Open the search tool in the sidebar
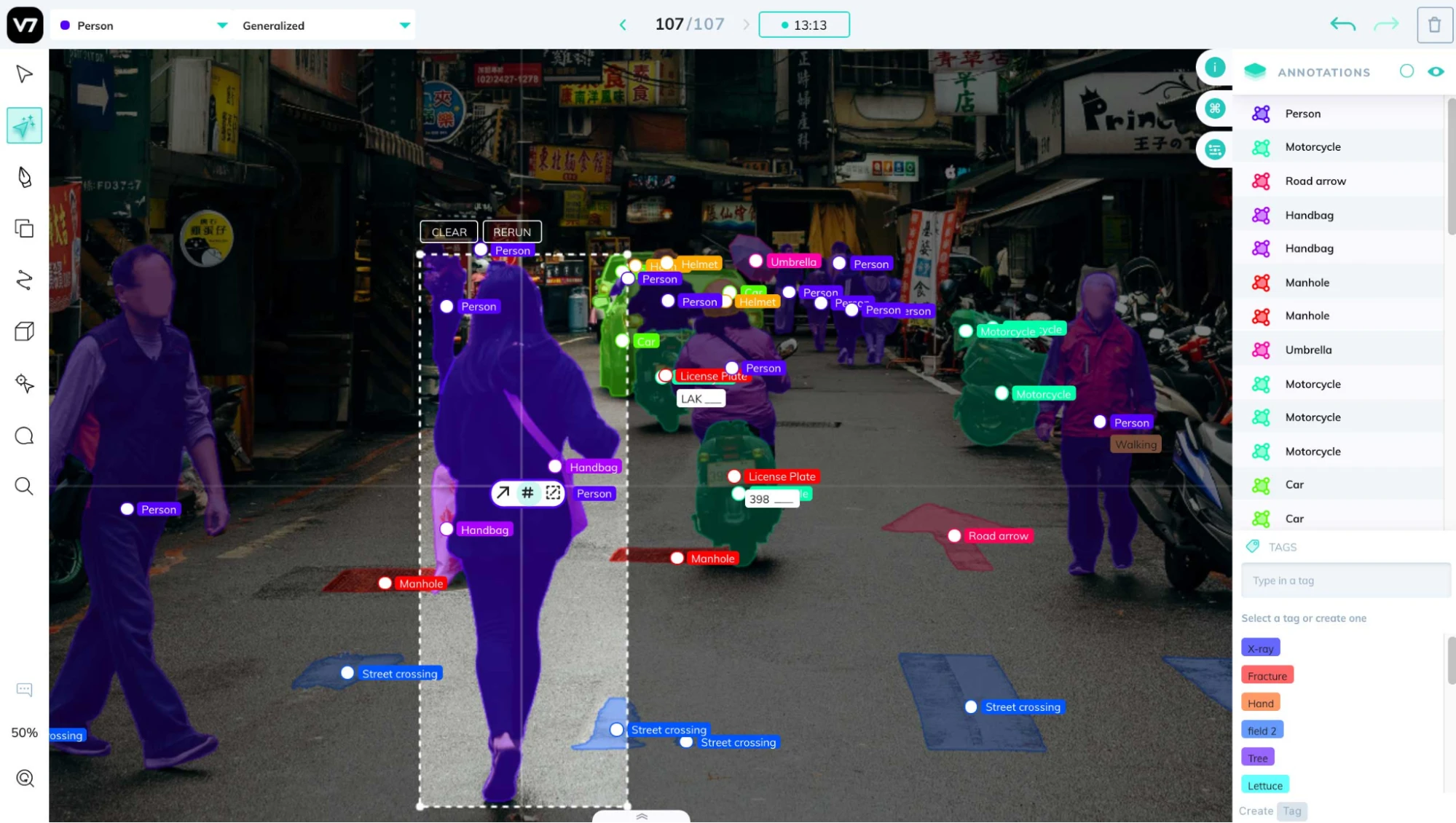The image size is (1456, 823). click(24, 486)
